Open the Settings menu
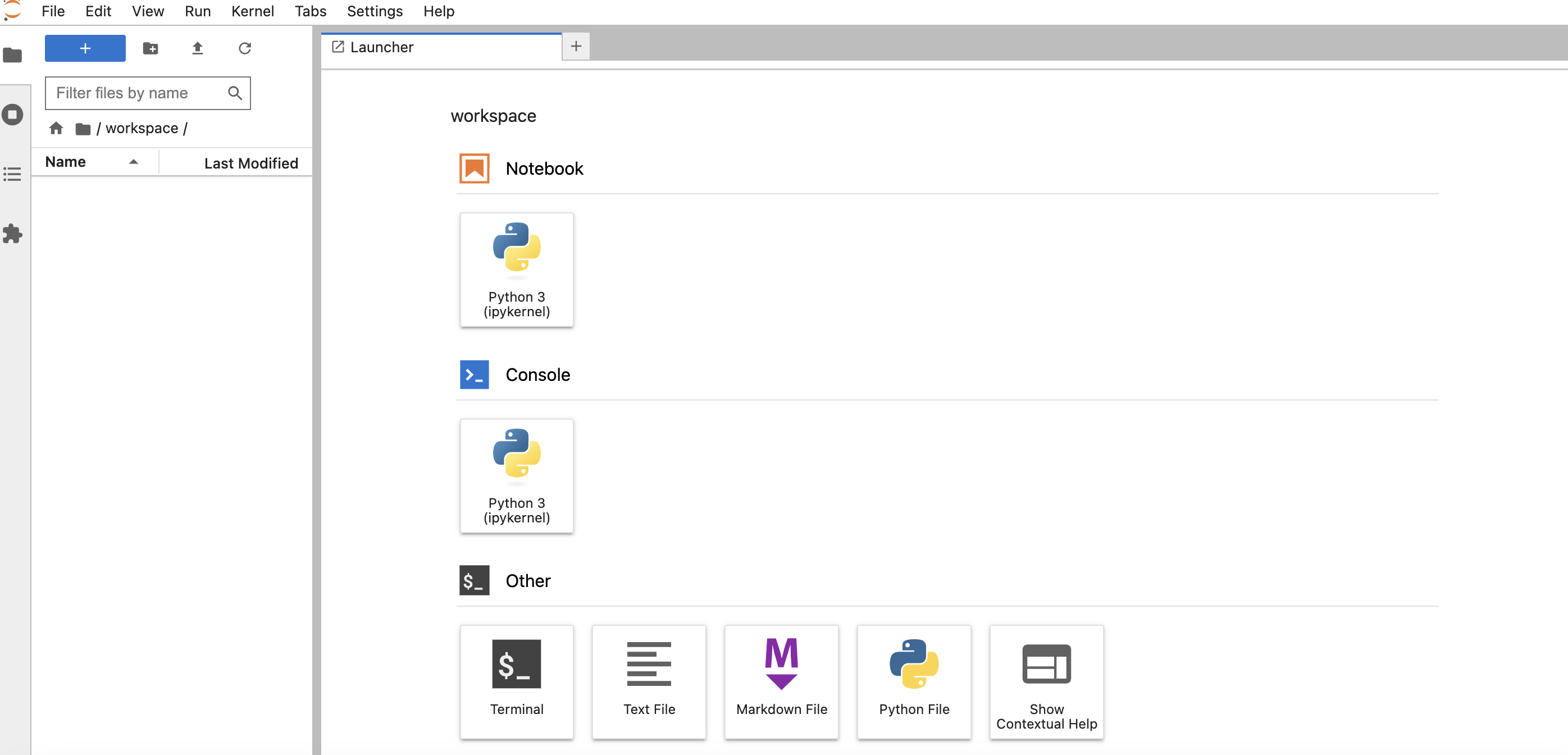1568x755 pixels. pyautogui.click(x=375, y=11)
